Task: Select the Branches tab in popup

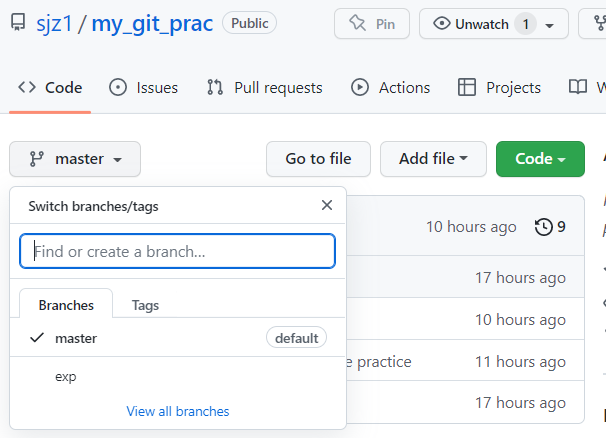Action: coord(66,305)
